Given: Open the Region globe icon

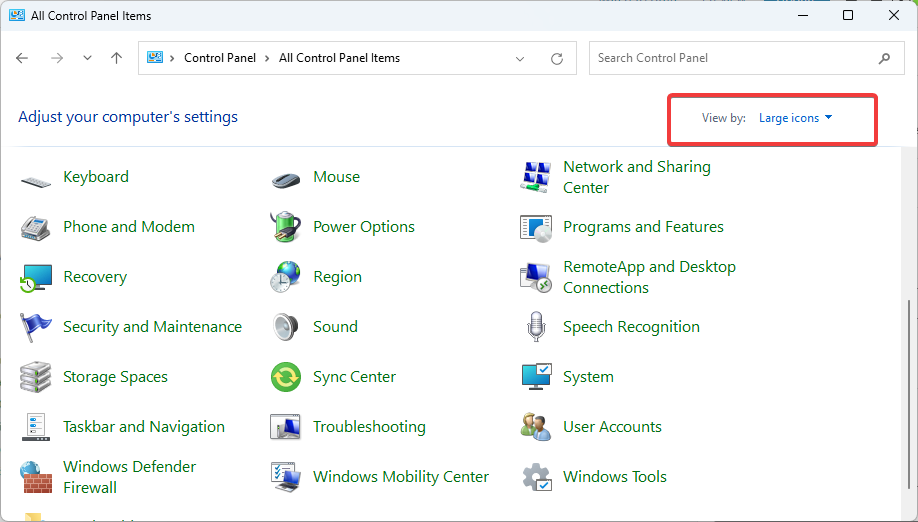Looking at the screenshot, I should 286,277.
